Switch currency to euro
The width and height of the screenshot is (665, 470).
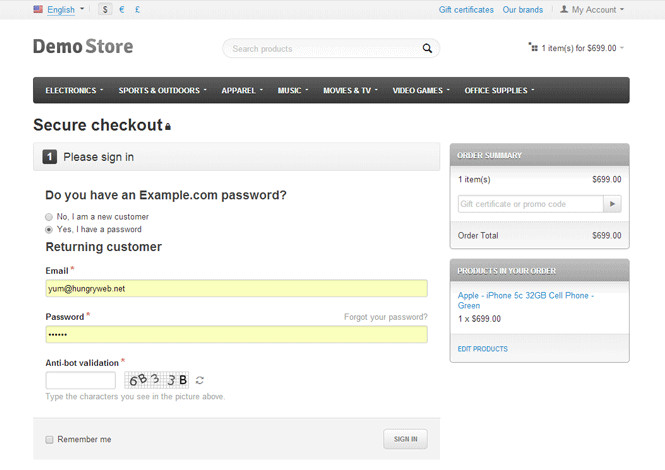(121, 10)
